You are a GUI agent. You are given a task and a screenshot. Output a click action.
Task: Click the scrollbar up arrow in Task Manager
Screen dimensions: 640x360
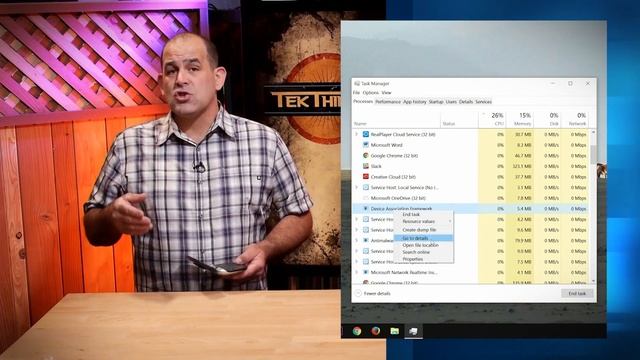coord(593,132)
